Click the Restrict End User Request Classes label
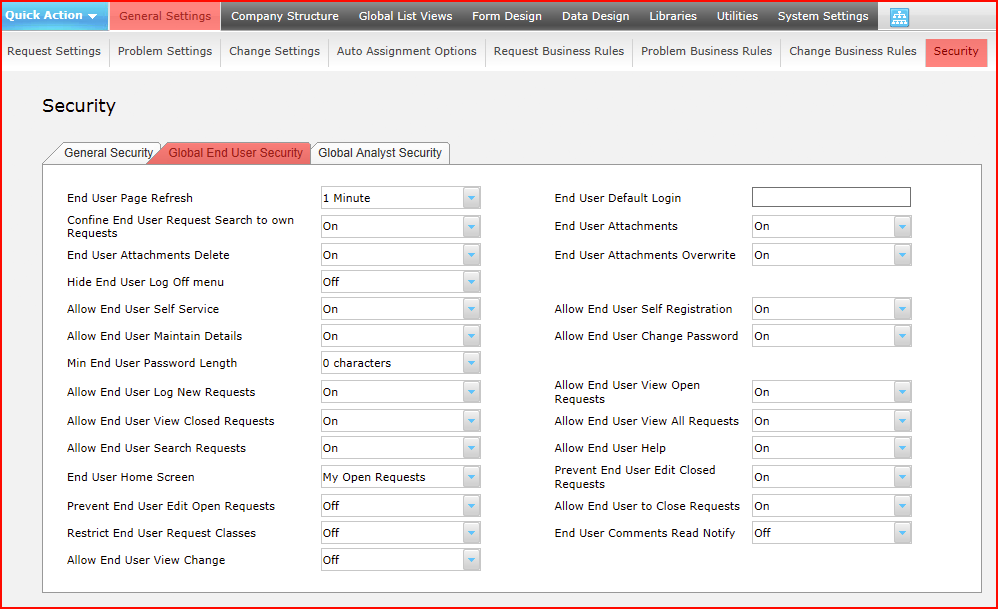 [161, 533]
